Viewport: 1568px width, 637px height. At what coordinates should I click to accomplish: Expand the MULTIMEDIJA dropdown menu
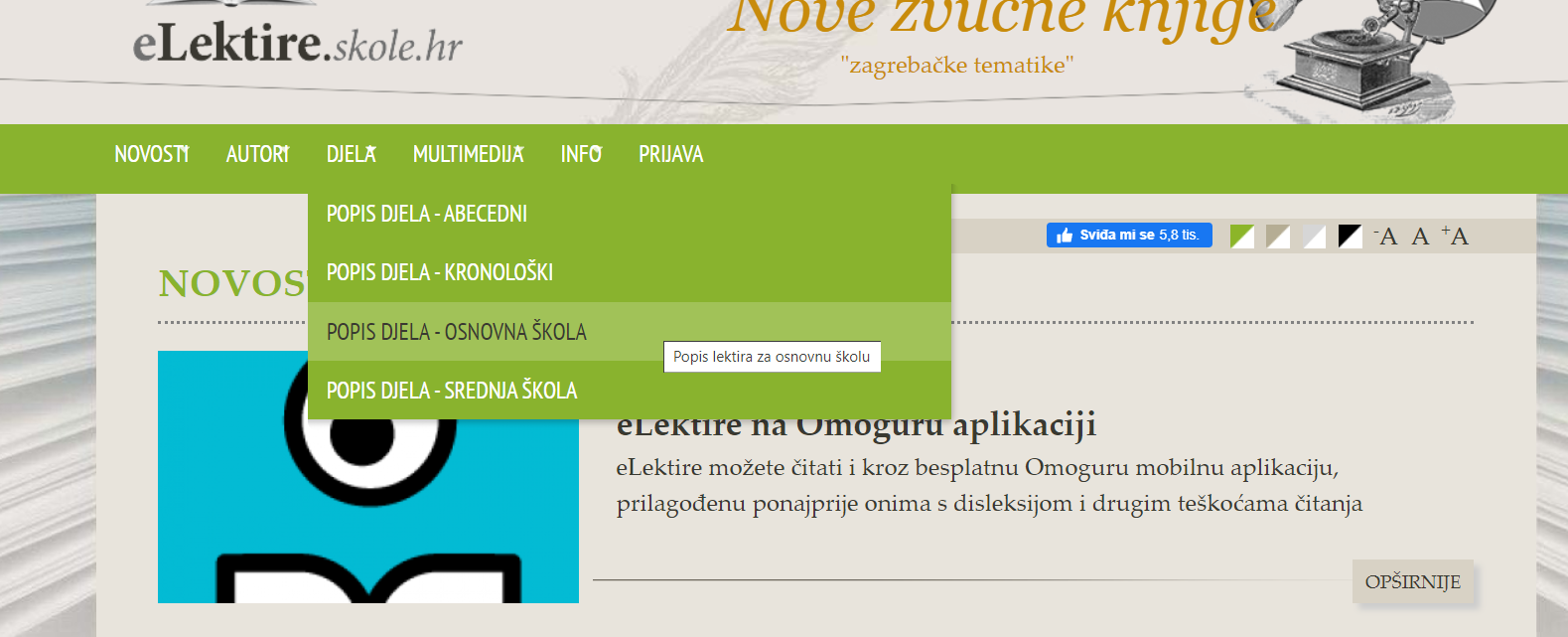click(468, 155)
